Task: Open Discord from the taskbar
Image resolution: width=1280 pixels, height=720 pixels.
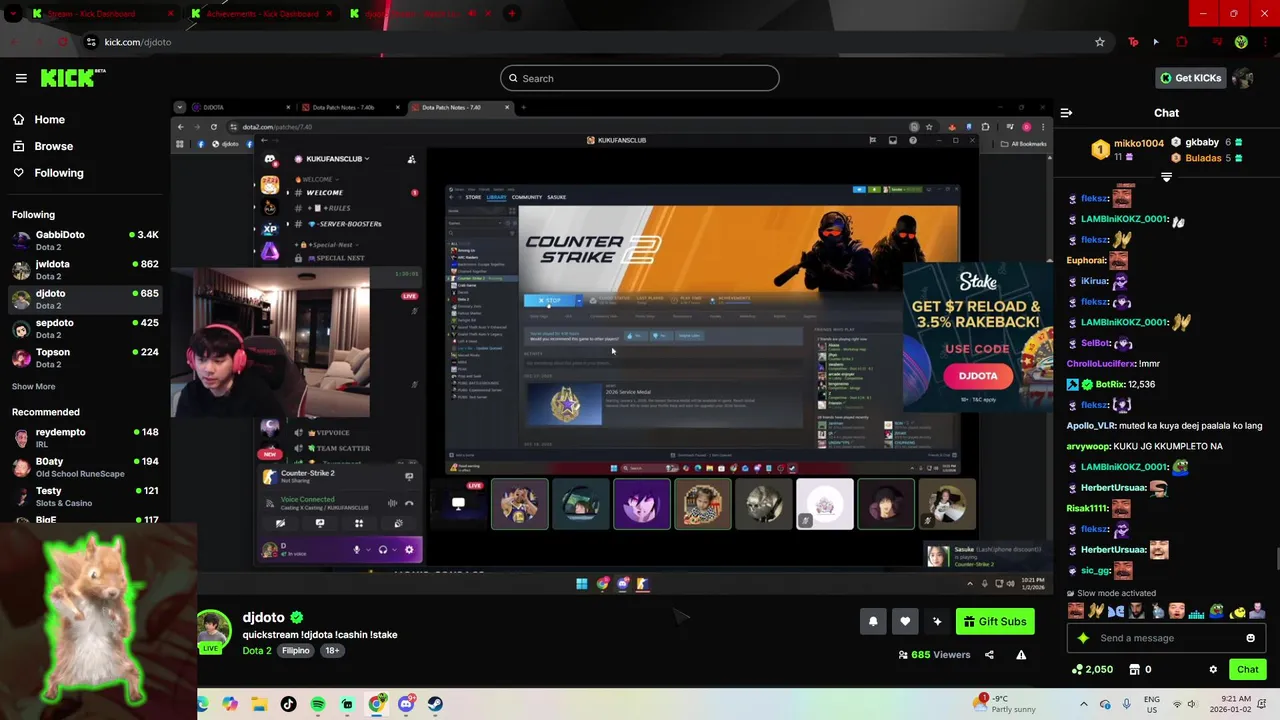Action: pyautogui.click(x=406, y=704)
